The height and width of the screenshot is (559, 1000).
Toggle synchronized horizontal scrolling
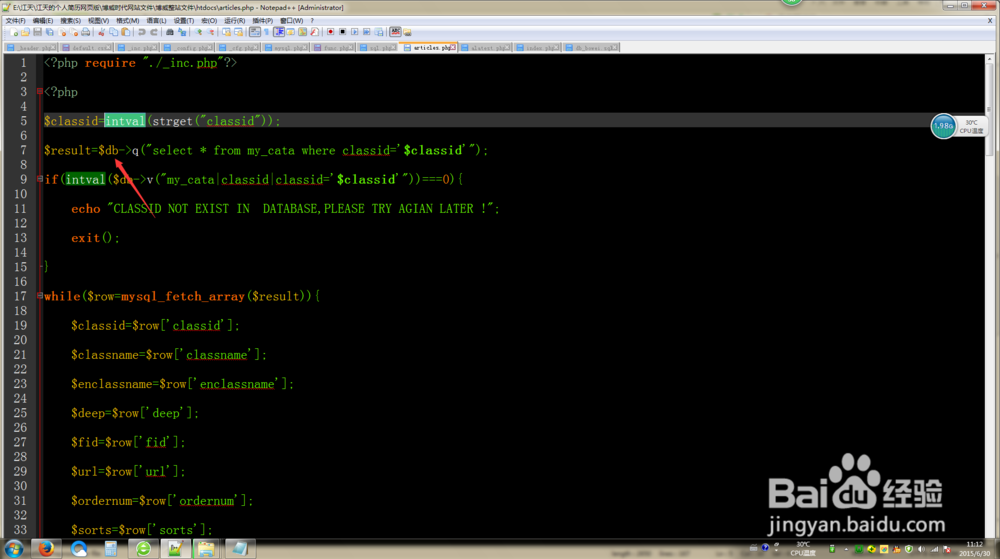click(x=239, y=32)
